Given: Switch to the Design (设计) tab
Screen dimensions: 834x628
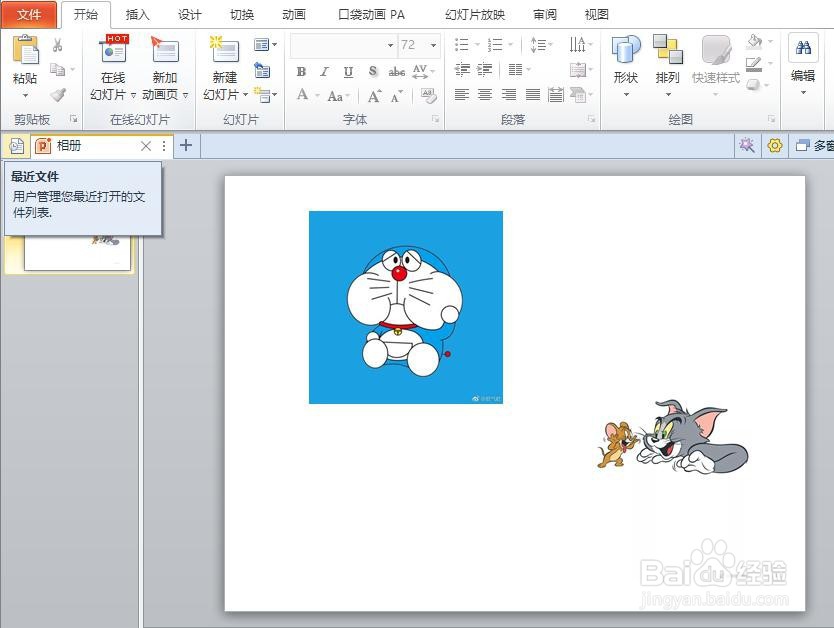Looking at the screenshot, I should [x=189, y=14].
